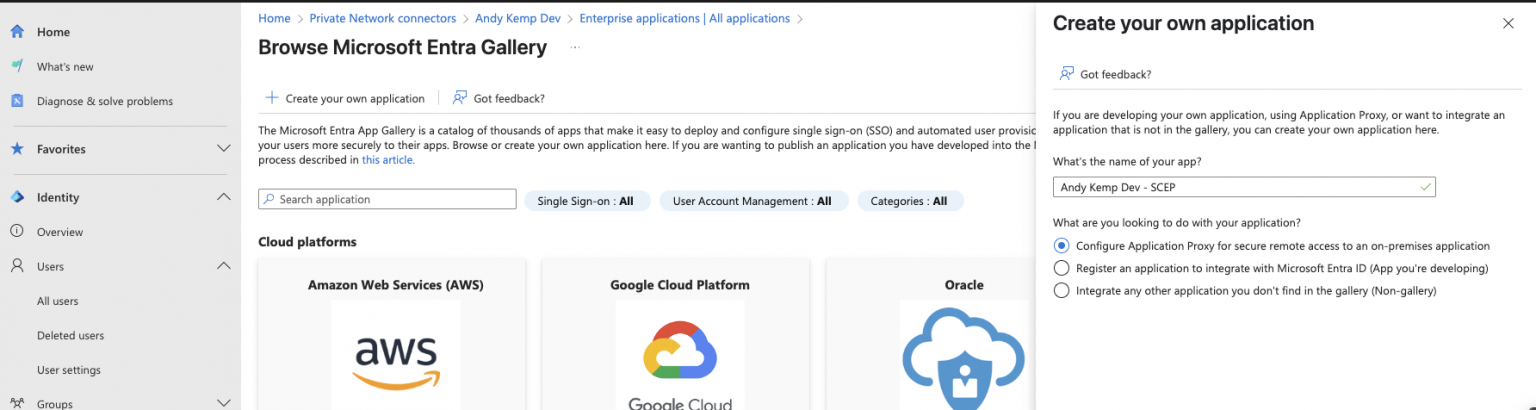
Task: Click the Overview info icon
Action: coord(17,232)
